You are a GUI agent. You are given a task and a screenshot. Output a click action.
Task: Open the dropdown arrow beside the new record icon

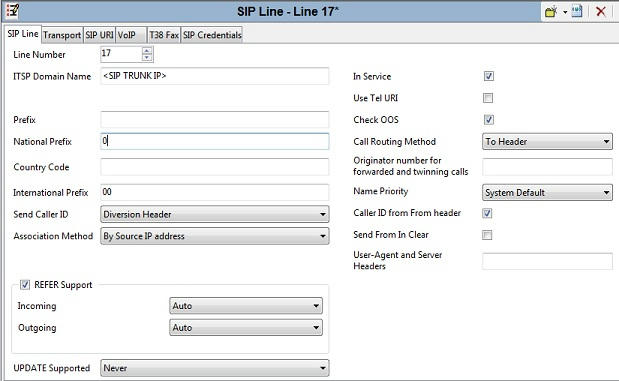565,12
